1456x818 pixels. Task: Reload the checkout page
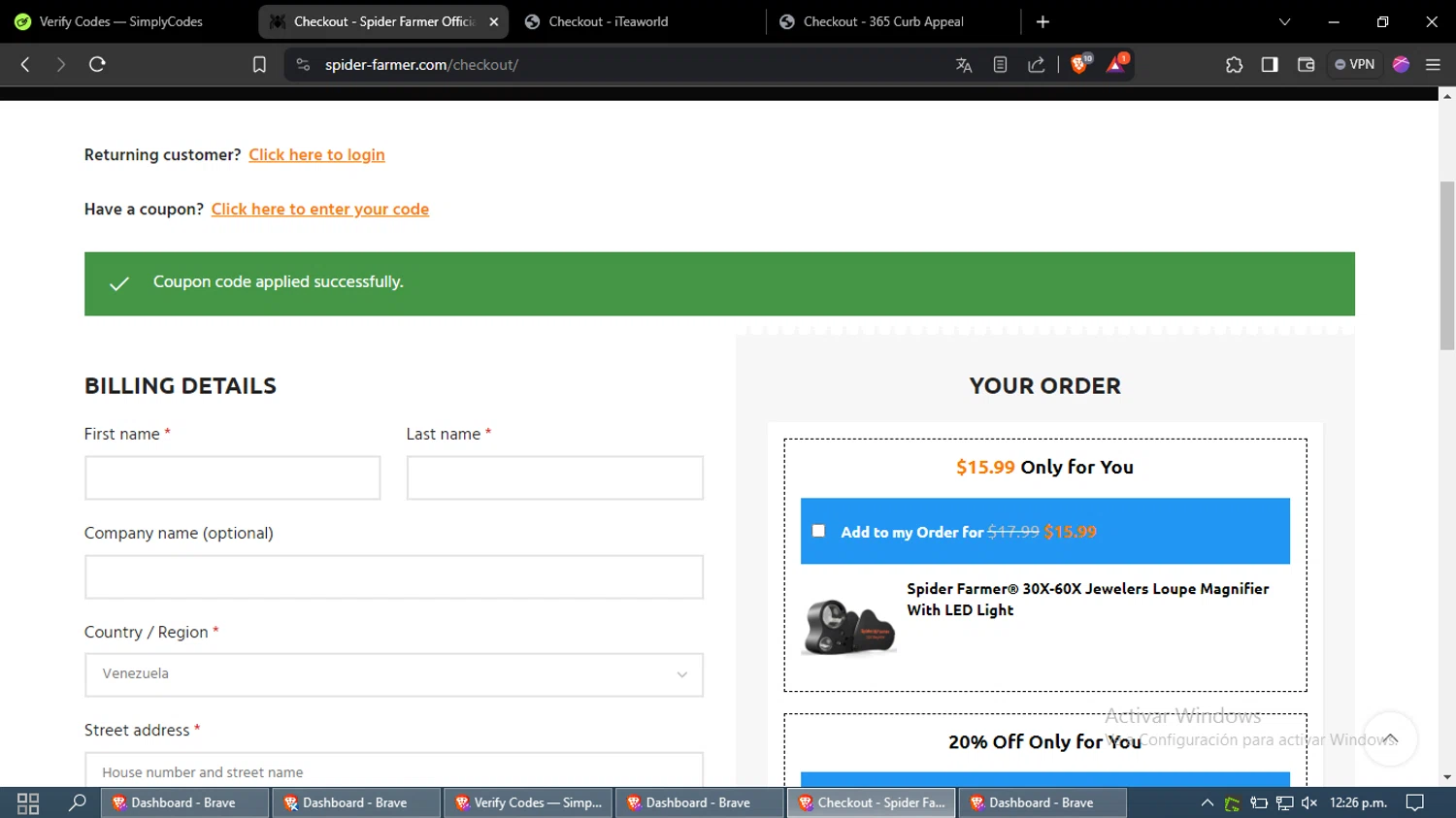97,64
